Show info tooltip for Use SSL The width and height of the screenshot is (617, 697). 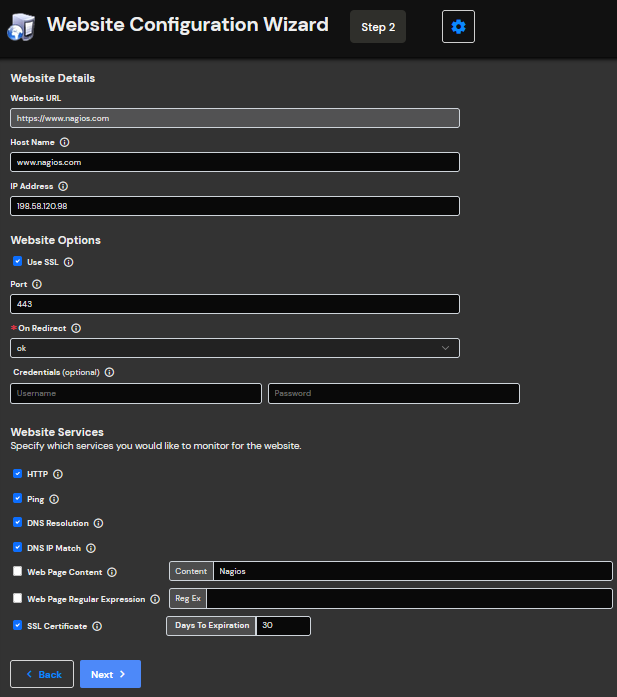68,262
